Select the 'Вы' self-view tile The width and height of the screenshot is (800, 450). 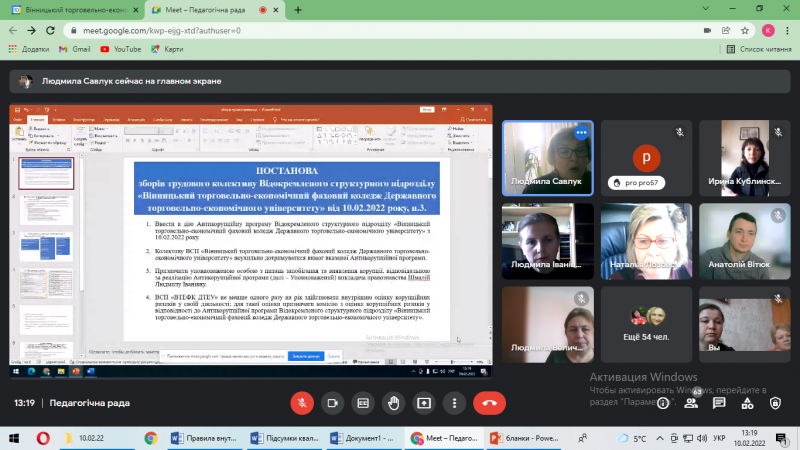point(744,324)
